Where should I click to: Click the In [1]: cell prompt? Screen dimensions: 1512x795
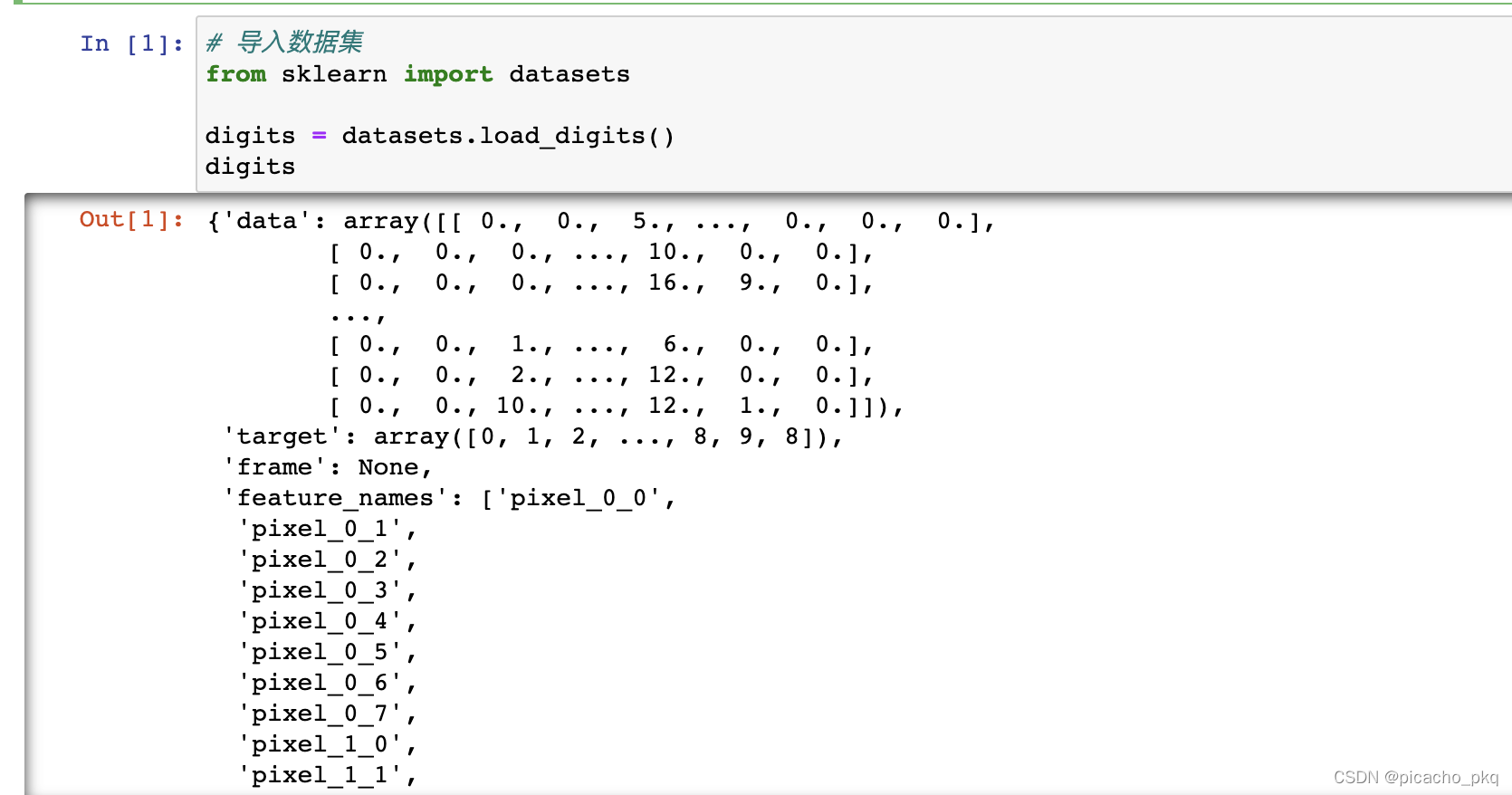pyautogui.click(x=131, y=43)
